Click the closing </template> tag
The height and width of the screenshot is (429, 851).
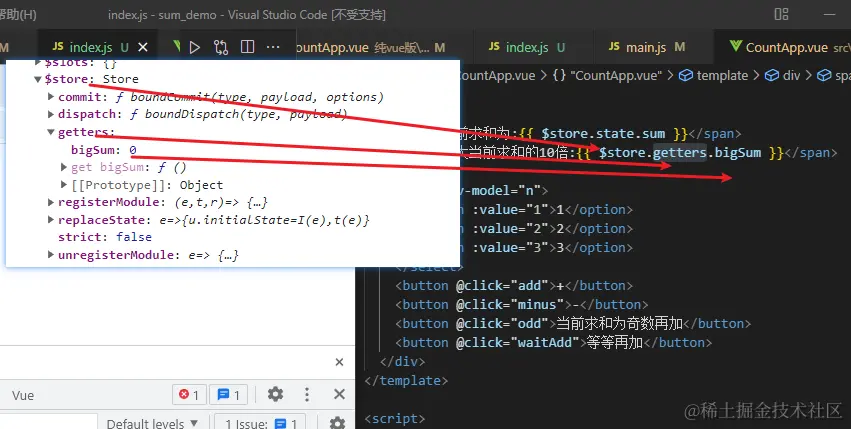(x=407, y=381)
